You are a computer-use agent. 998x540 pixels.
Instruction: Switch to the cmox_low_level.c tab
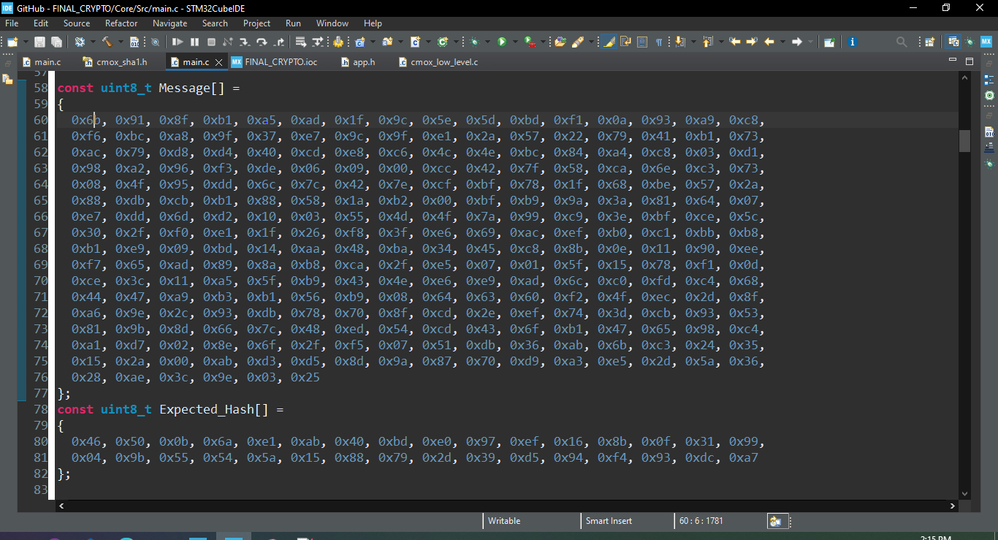[439, 62]
